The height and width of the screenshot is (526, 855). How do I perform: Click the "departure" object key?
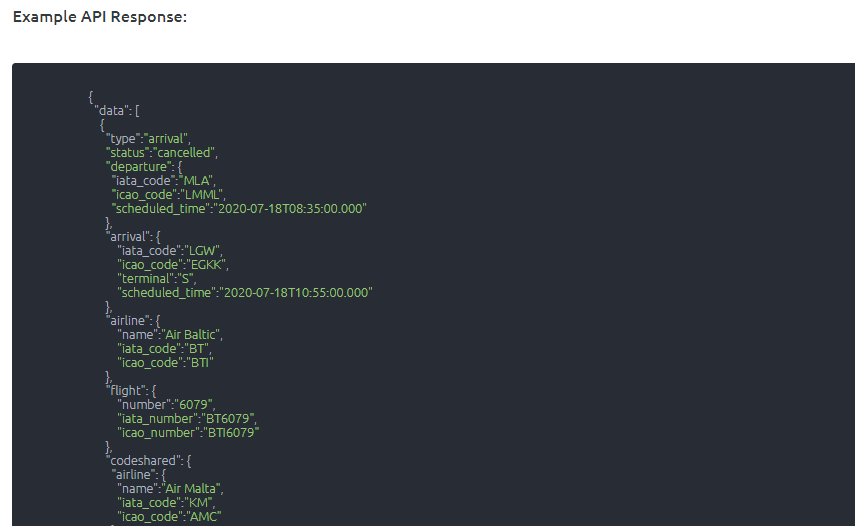pos(139,167)
